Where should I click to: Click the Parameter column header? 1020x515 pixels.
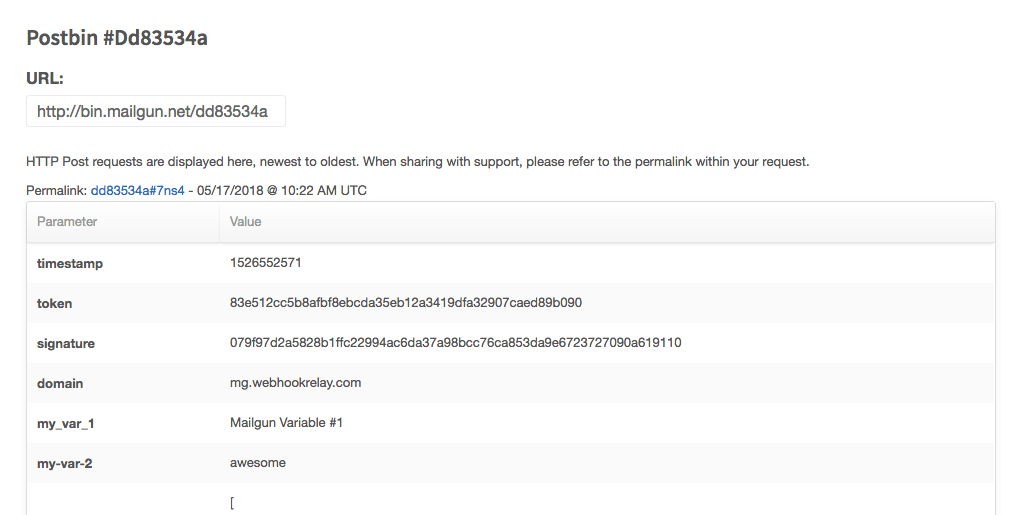(67, 221)
